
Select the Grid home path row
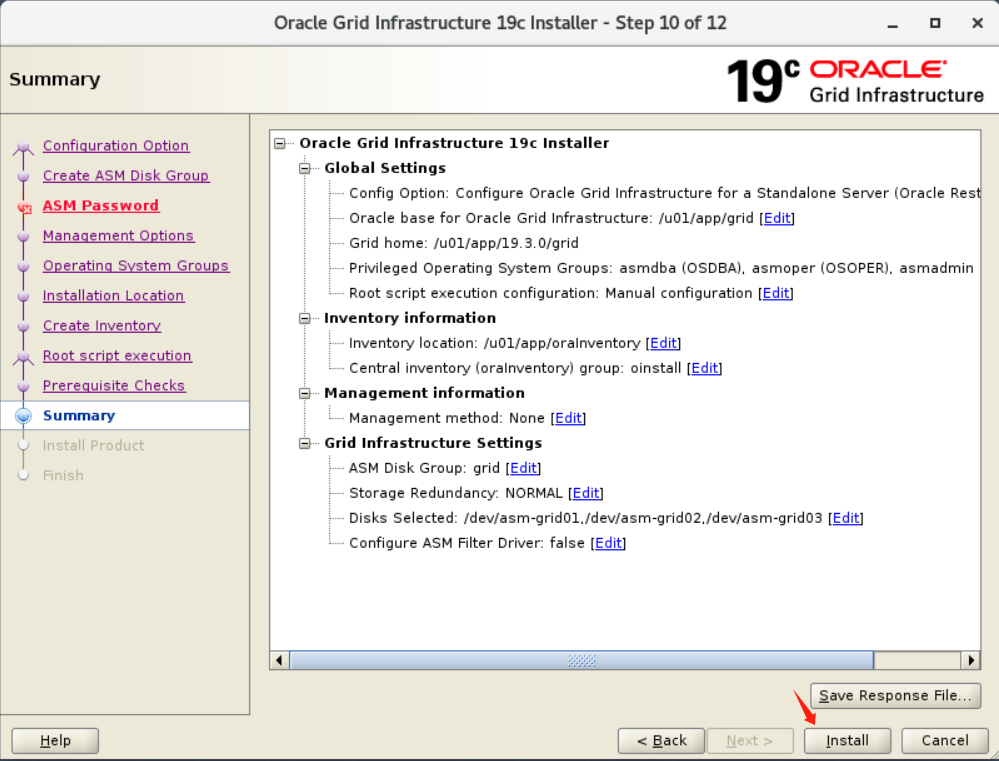pos(463,243)
